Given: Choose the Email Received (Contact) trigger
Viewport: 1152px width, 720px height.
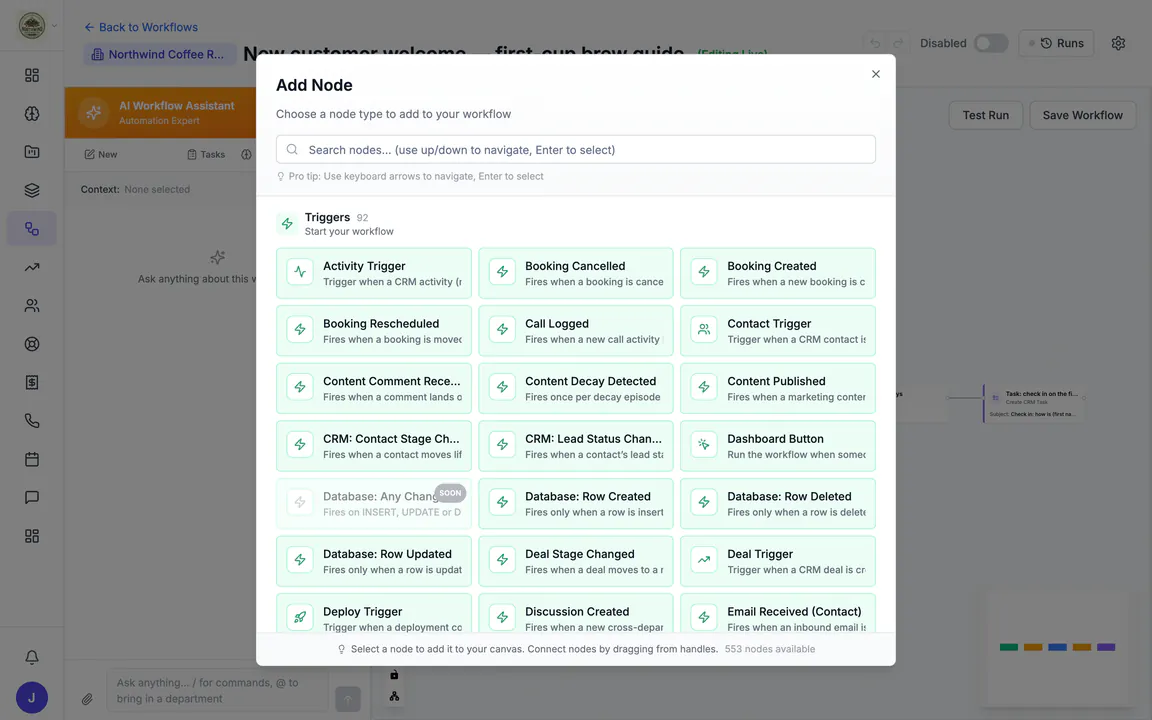Looking at the screenshot, I should tap(777, 613).
